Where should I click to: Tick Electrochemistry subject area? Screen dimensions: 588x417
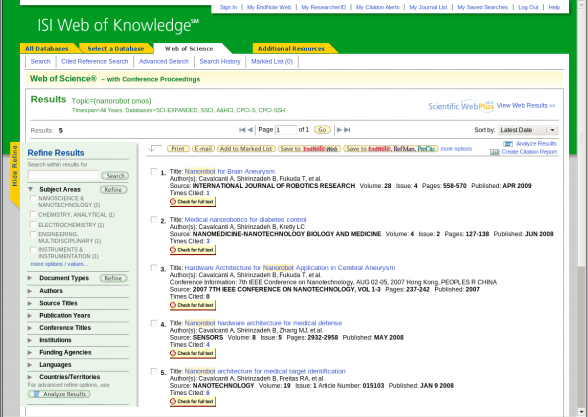click(33, 225)
